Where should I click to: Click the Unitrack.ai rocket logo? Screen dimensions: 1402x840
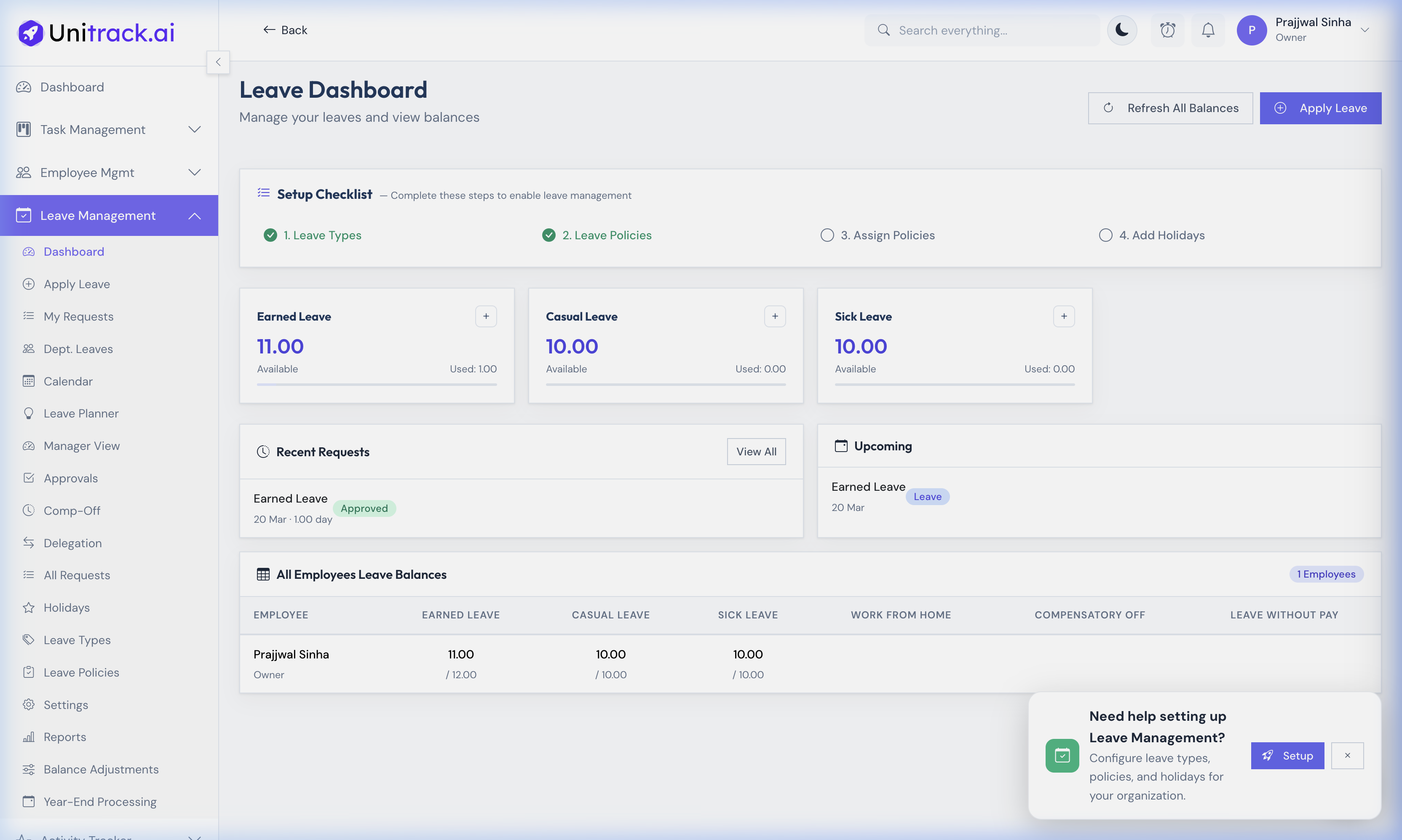tap(31, 32)
